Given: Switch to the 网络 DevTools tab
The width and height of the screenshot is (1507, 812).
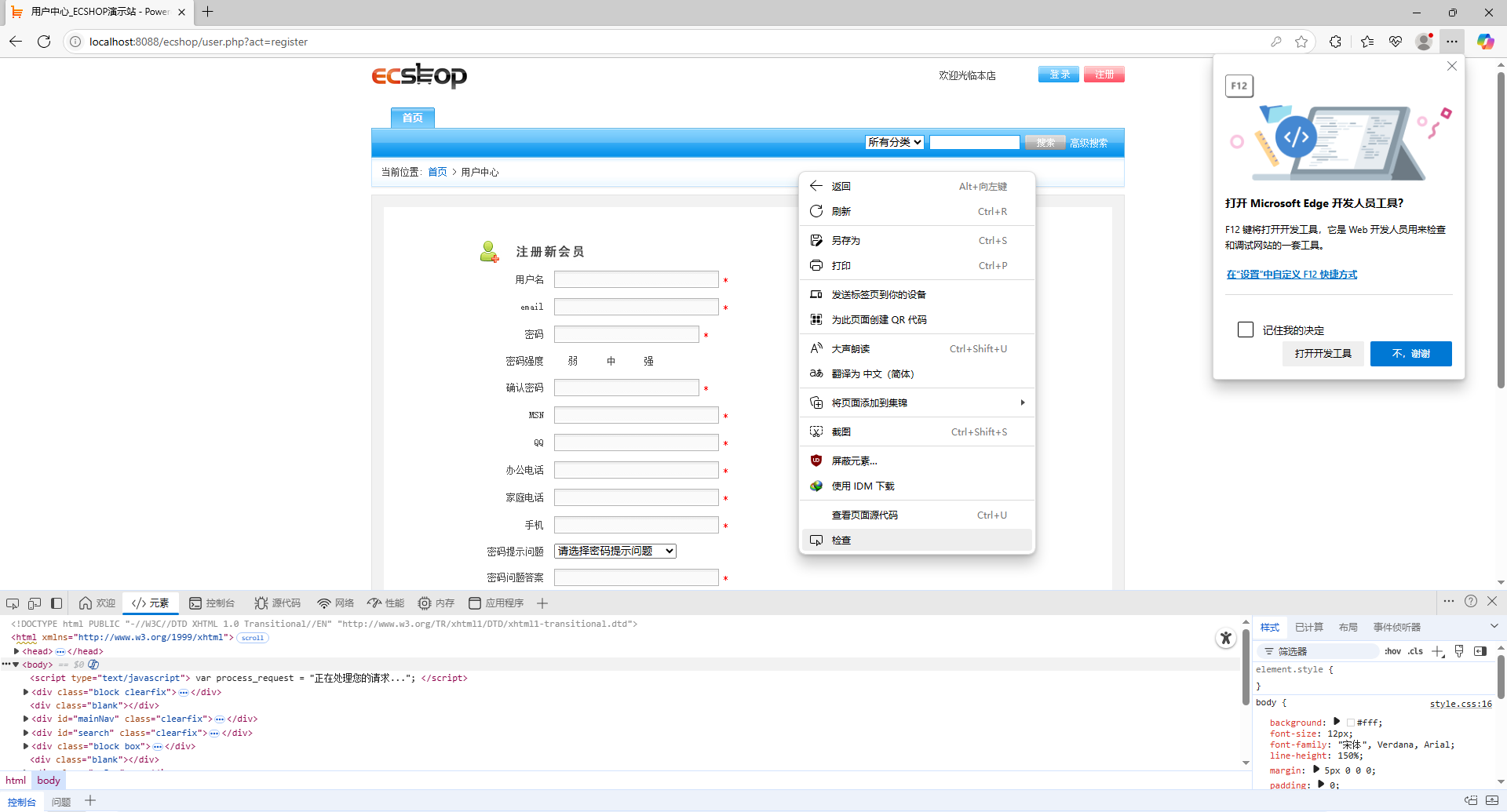Looking at the screenshot, I should click(x=336, y=603).
